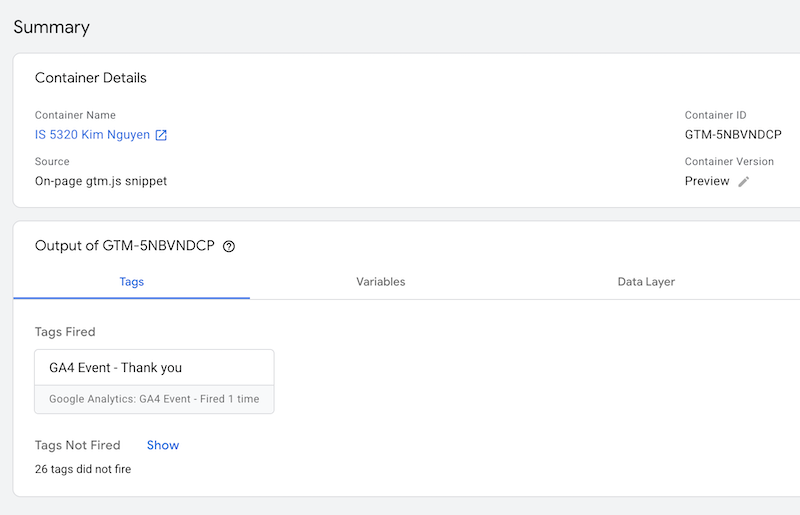Viewport: 800px width, 515px height.
Task: Click the Container Version field label
Action: (x=729, y=161)
